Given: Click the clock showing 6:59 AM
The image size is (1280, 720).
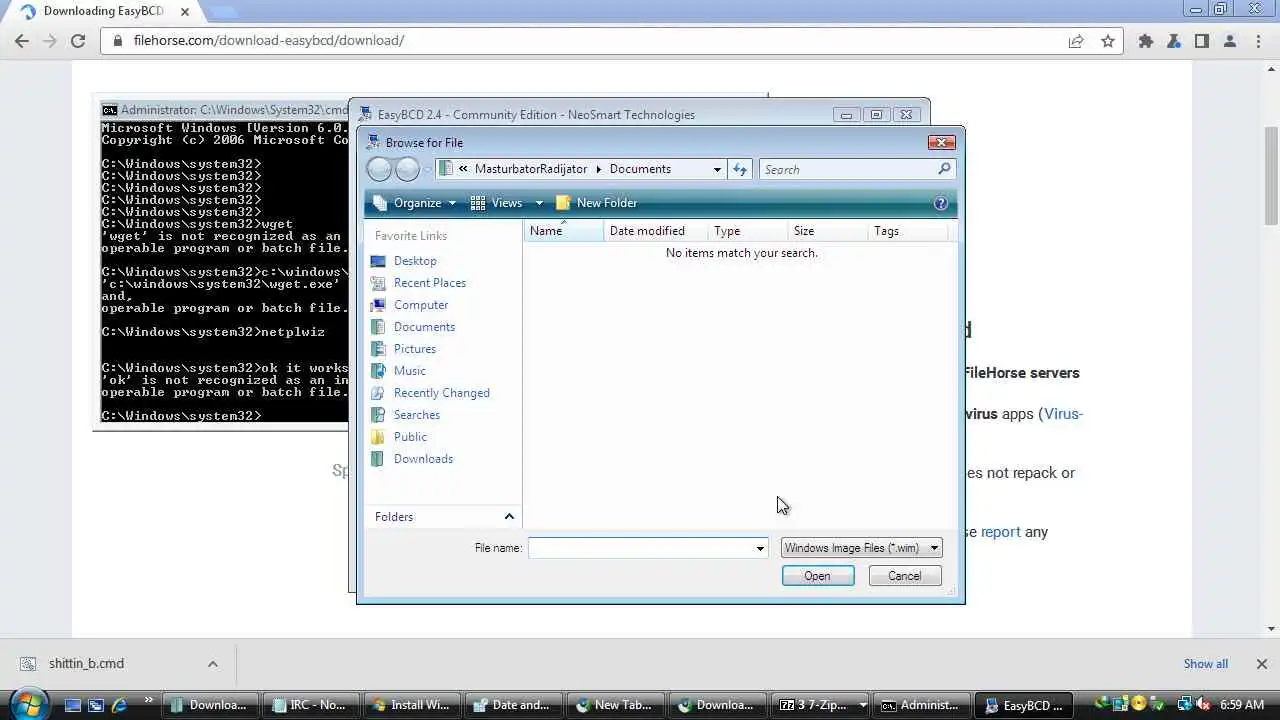Looking at the screenshot, I should (1242, 705).
